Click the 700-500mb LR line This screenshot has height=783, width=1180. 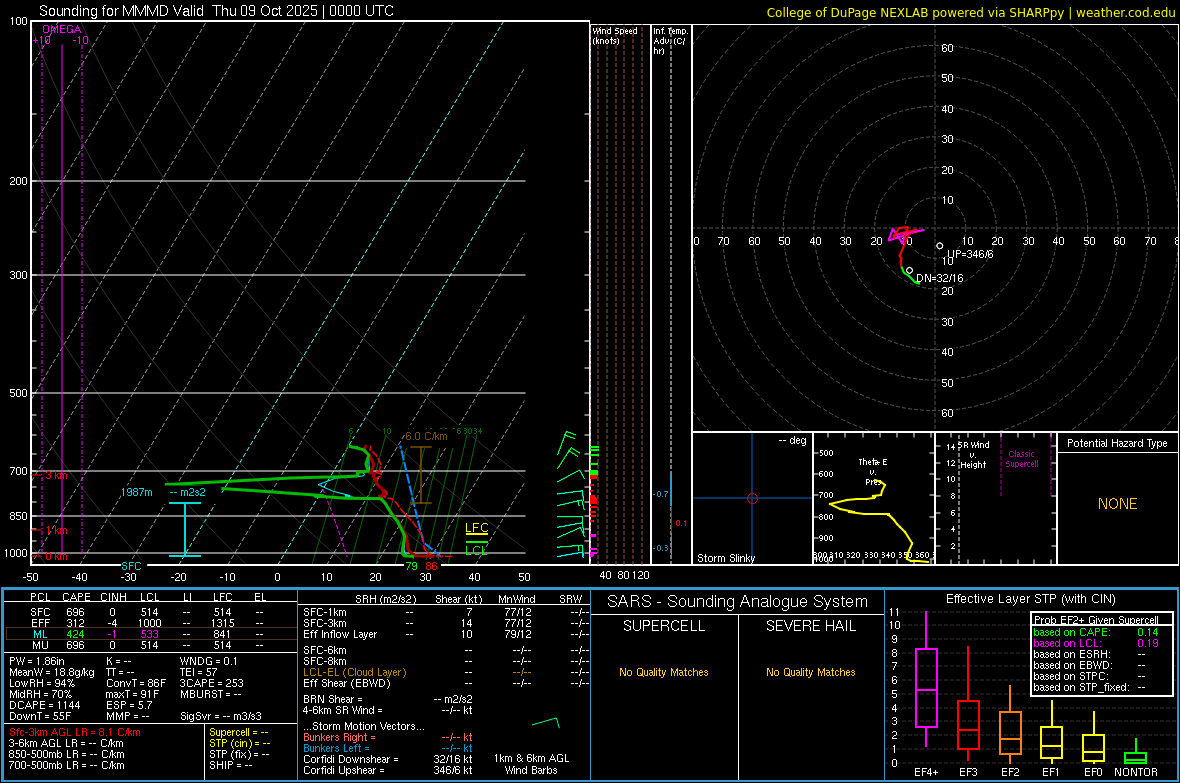coord(67,765)
